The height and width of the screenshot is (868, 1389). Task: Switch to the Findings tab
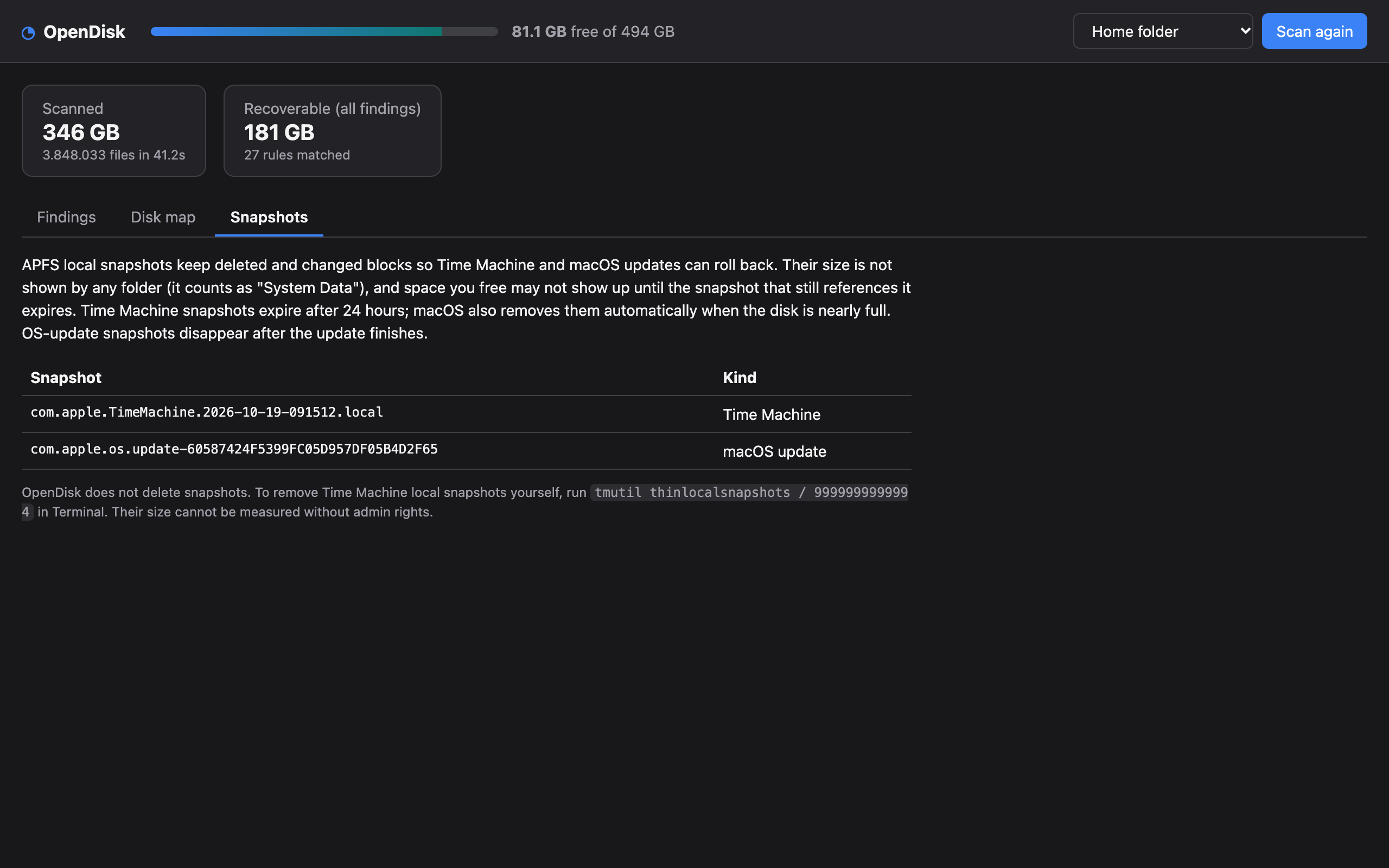(x=66, y=217)
